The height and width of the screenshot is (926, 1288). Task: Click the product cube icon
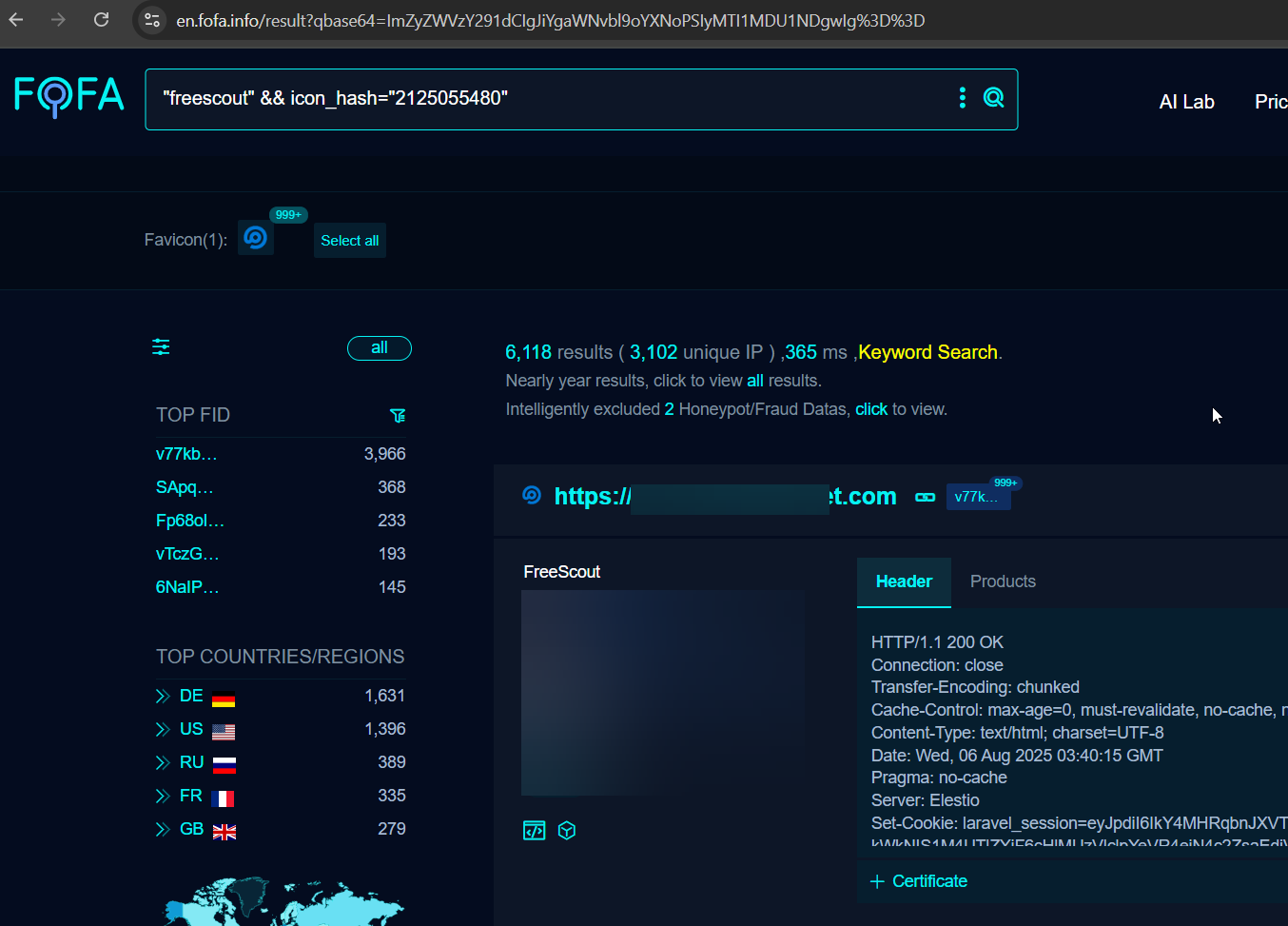pyautogui.click(x=567, y=831)
